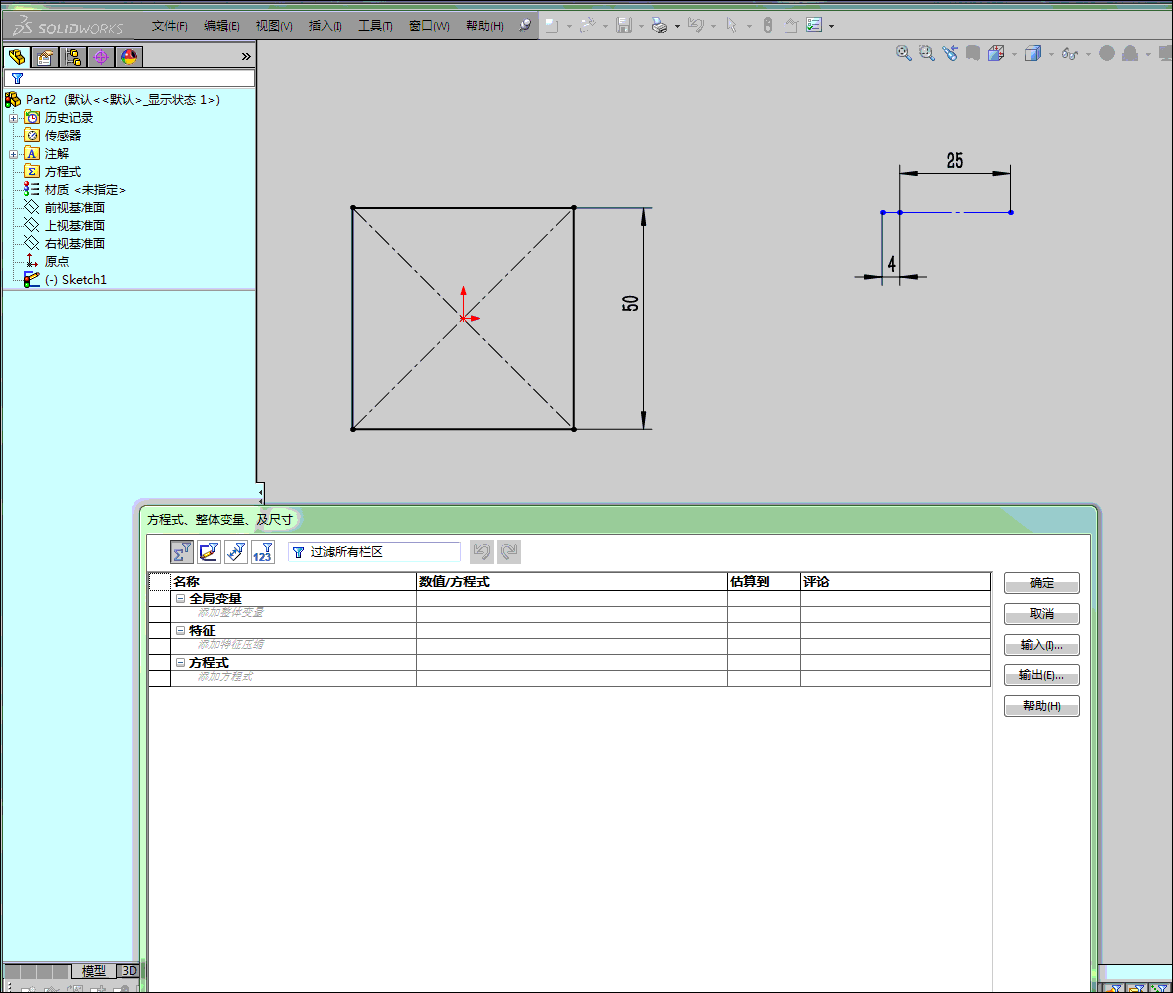Click the Print toolbar icon
Screen dimensions: 1173x993
point(659,26)
